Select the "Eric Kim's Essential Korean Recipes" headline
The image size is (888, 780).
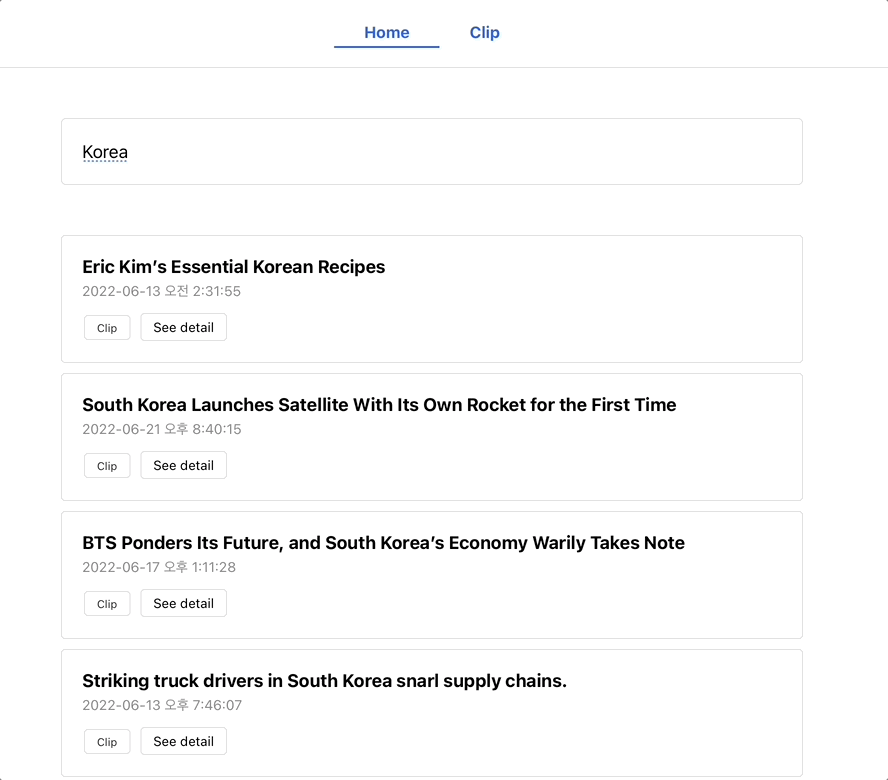pos(233,267)
